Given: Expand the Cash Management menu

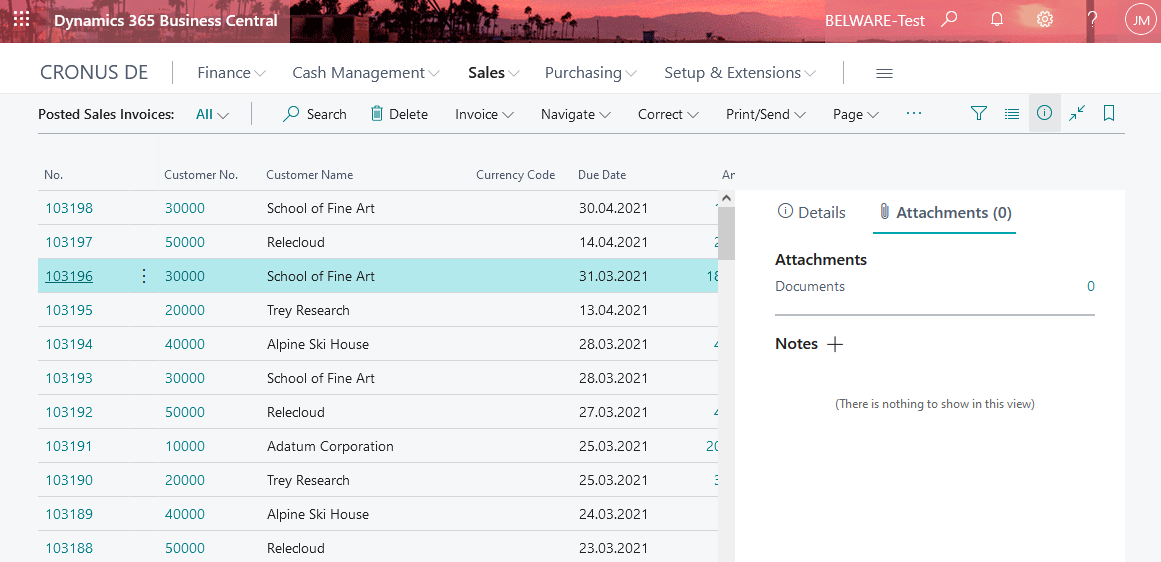Looking at the screenshot, I should pos(366,73).
